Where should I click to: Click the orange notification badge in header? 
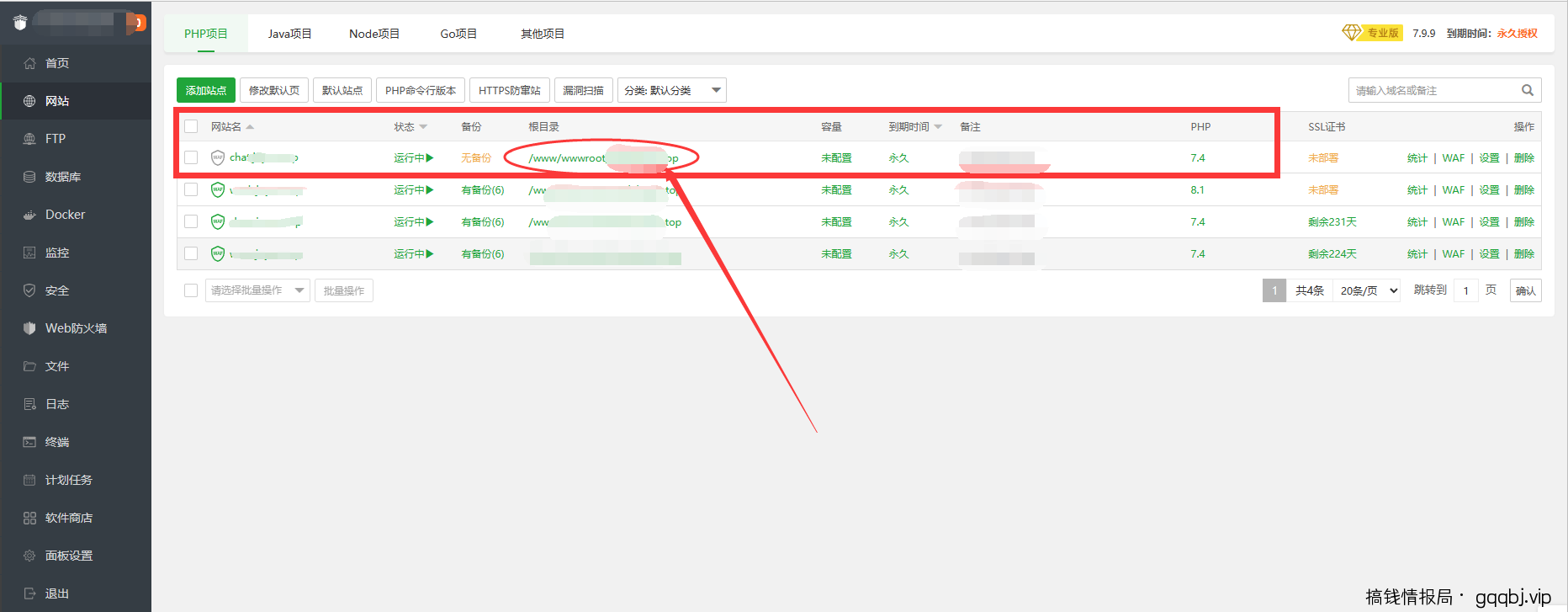(x=139, y=24)
